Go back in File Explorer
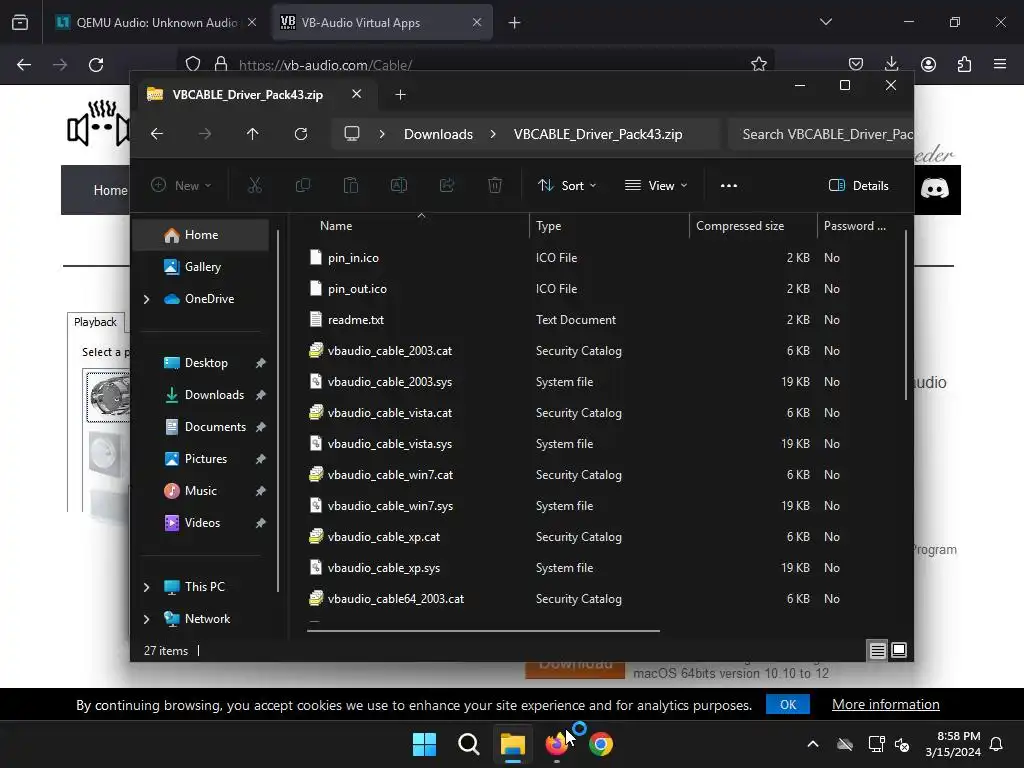Image resolution: width=1024 pixels, height=768 pixels. [157, 134]
